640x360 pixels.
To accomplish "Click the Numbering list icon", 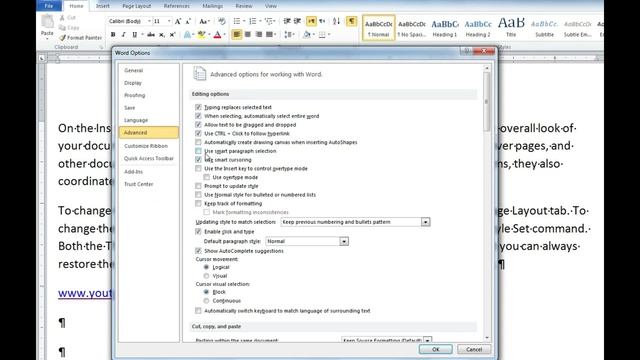I will [253, 21].
